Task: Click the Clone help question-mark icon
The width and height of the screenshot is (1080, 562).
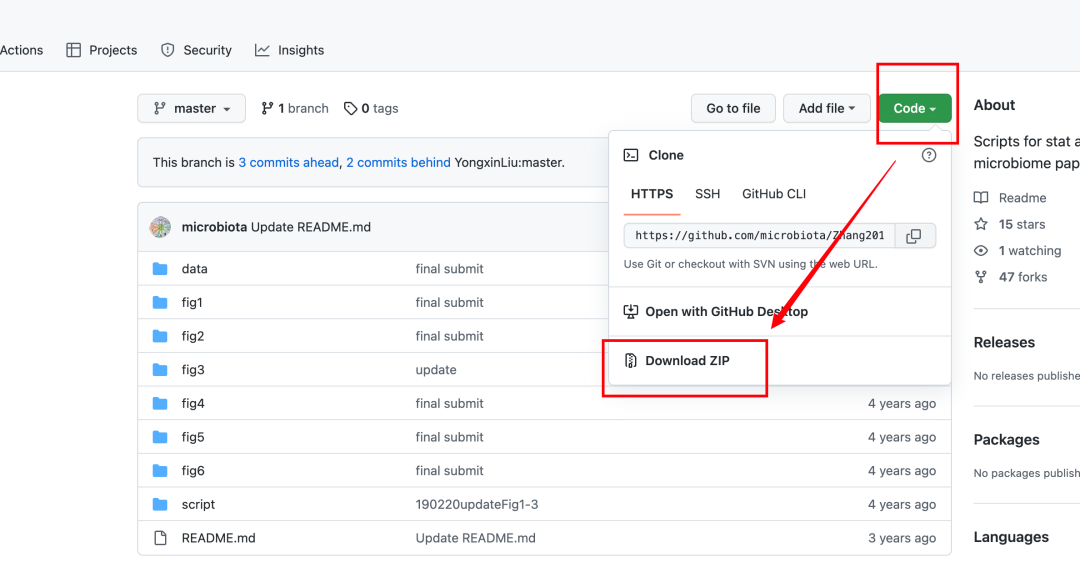Action: point(929,155)
